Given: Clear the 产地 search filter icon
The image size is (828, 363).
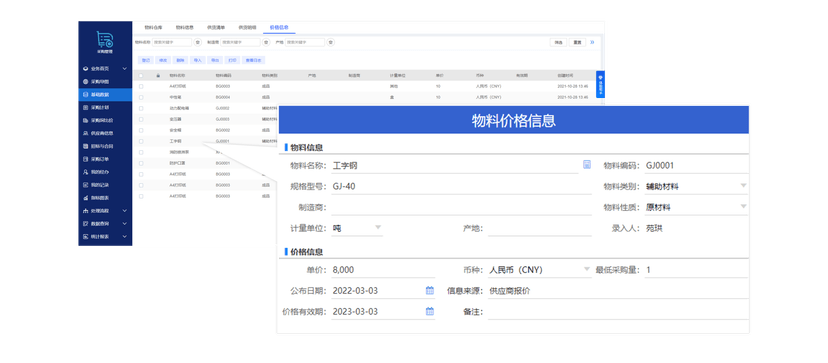Looking at the screenshot, I should (331, 42).
